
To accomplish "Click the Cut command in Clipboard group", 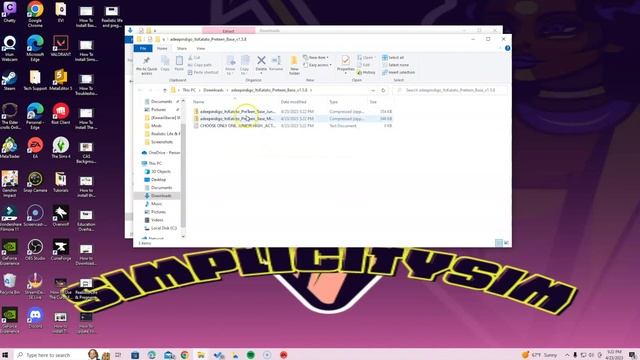I will tap(194, 58).
